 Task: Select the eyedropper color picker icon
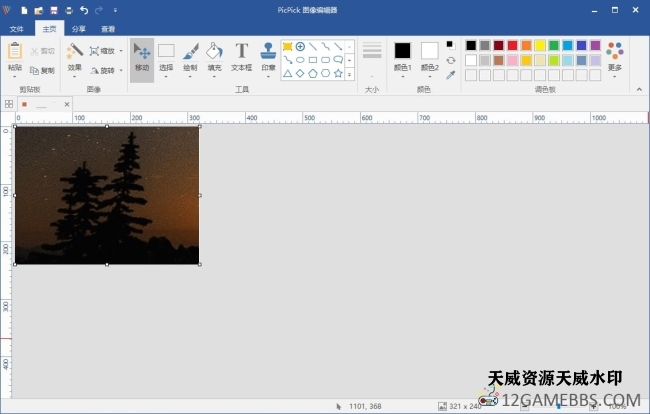450,74
